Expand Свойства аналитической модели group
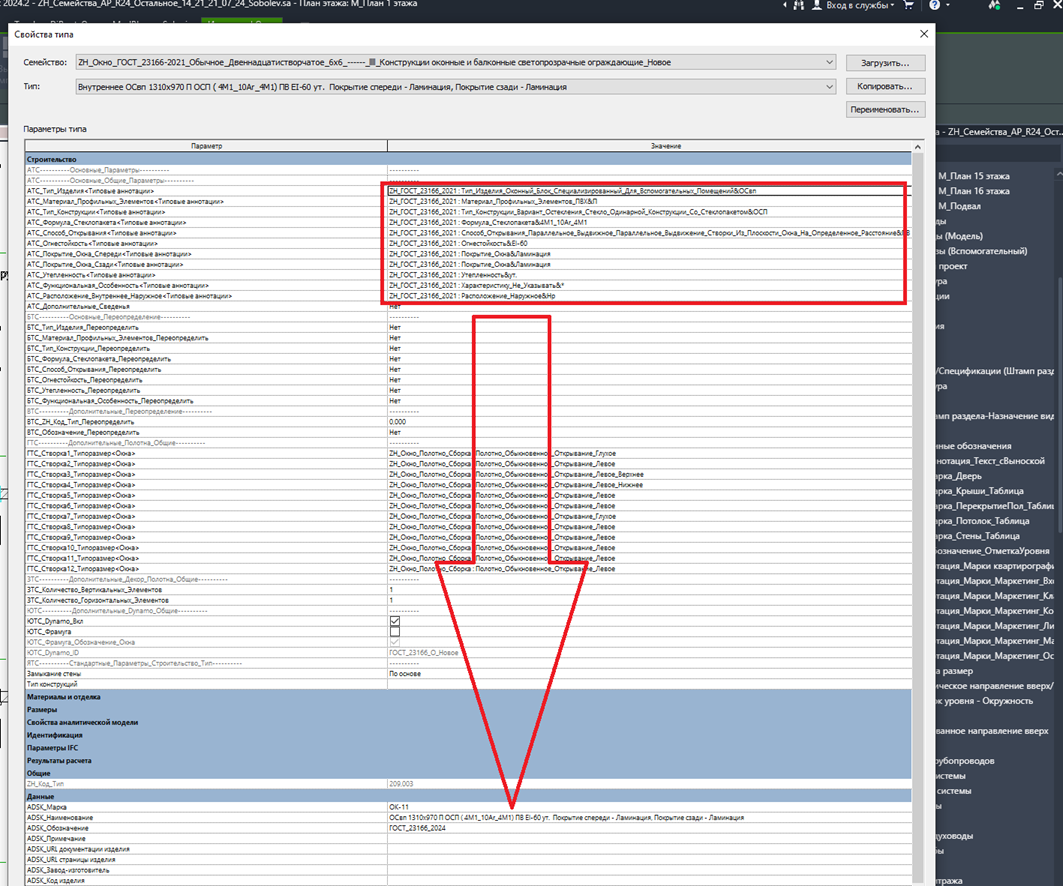 [x=468, y=723]
